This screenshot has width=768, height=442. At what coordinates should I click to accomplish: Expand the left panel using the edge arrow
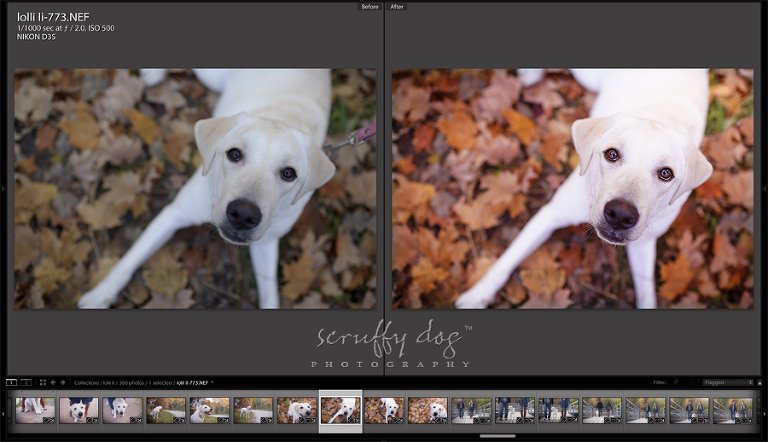tap(3, 188)
